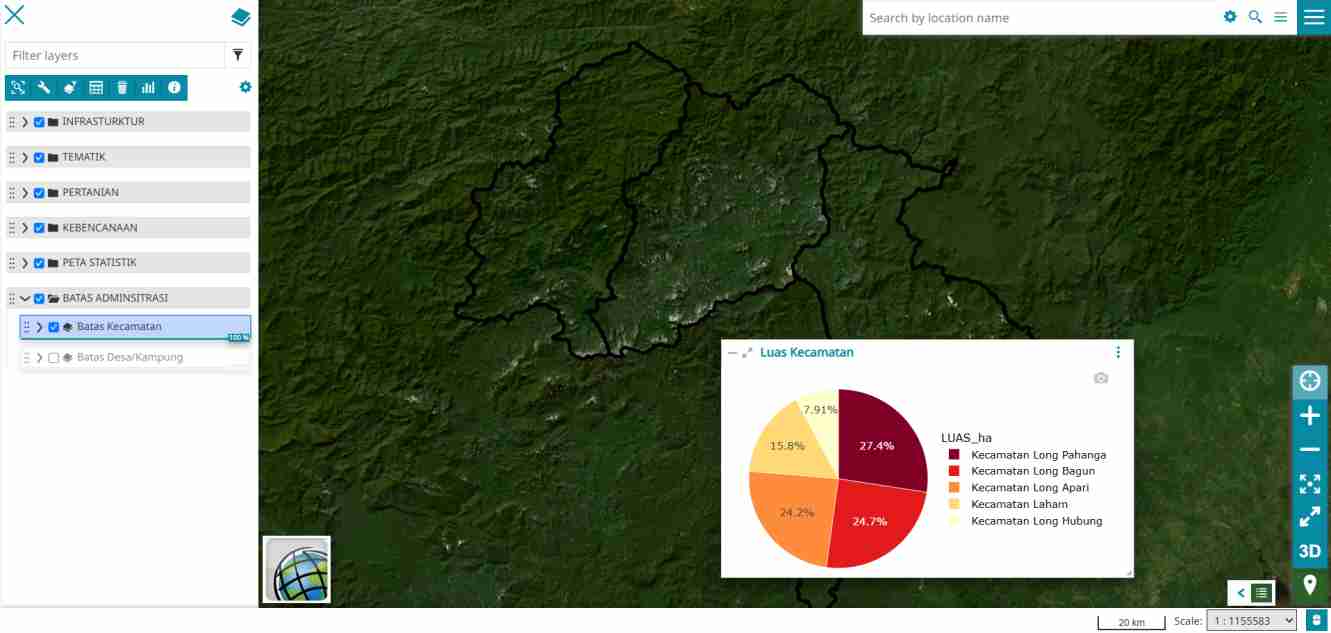
Task: Click the zoom to layer extent icon
Action: click(18, 88)
